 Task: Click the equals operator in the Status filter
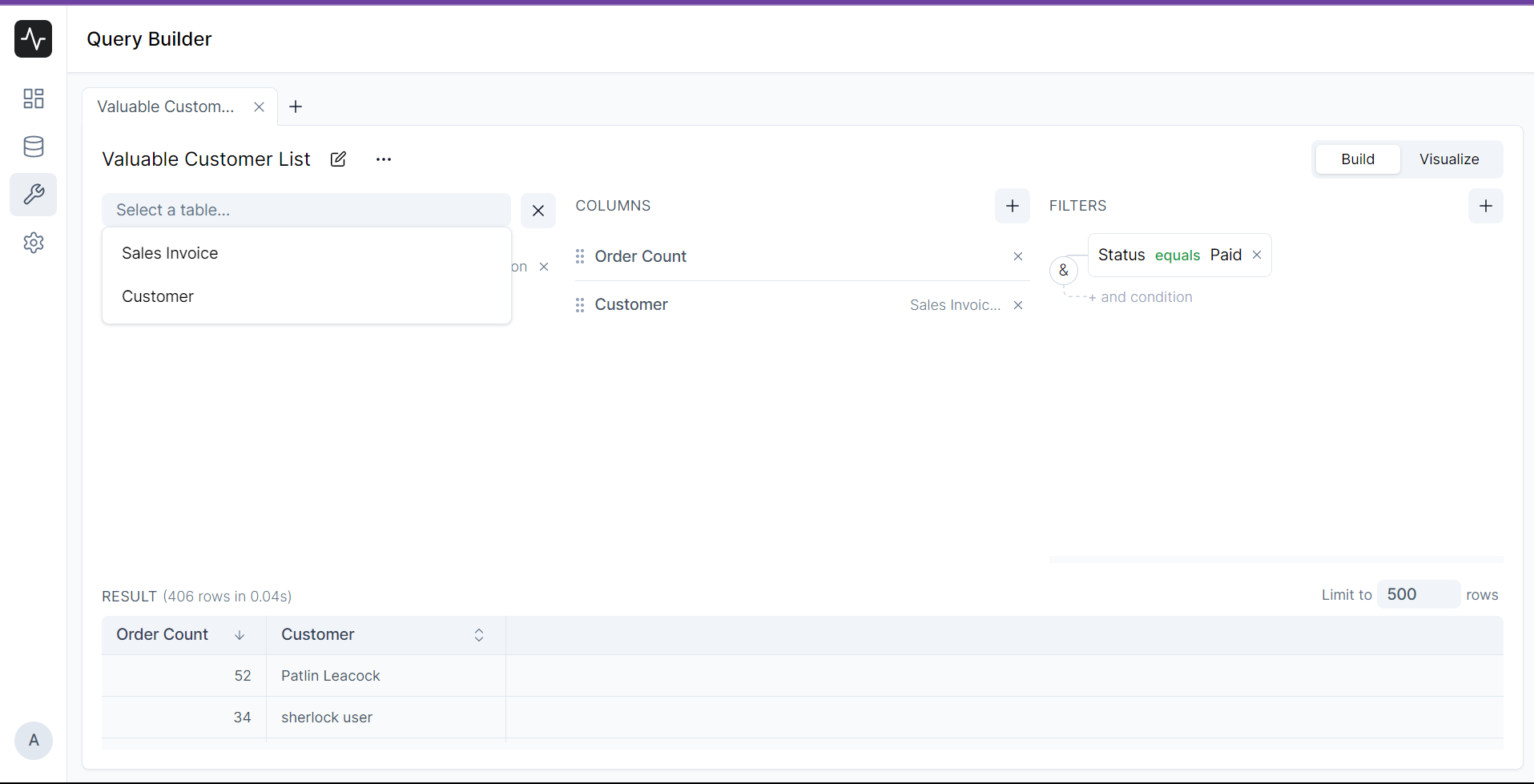[x=1178, y=255]
